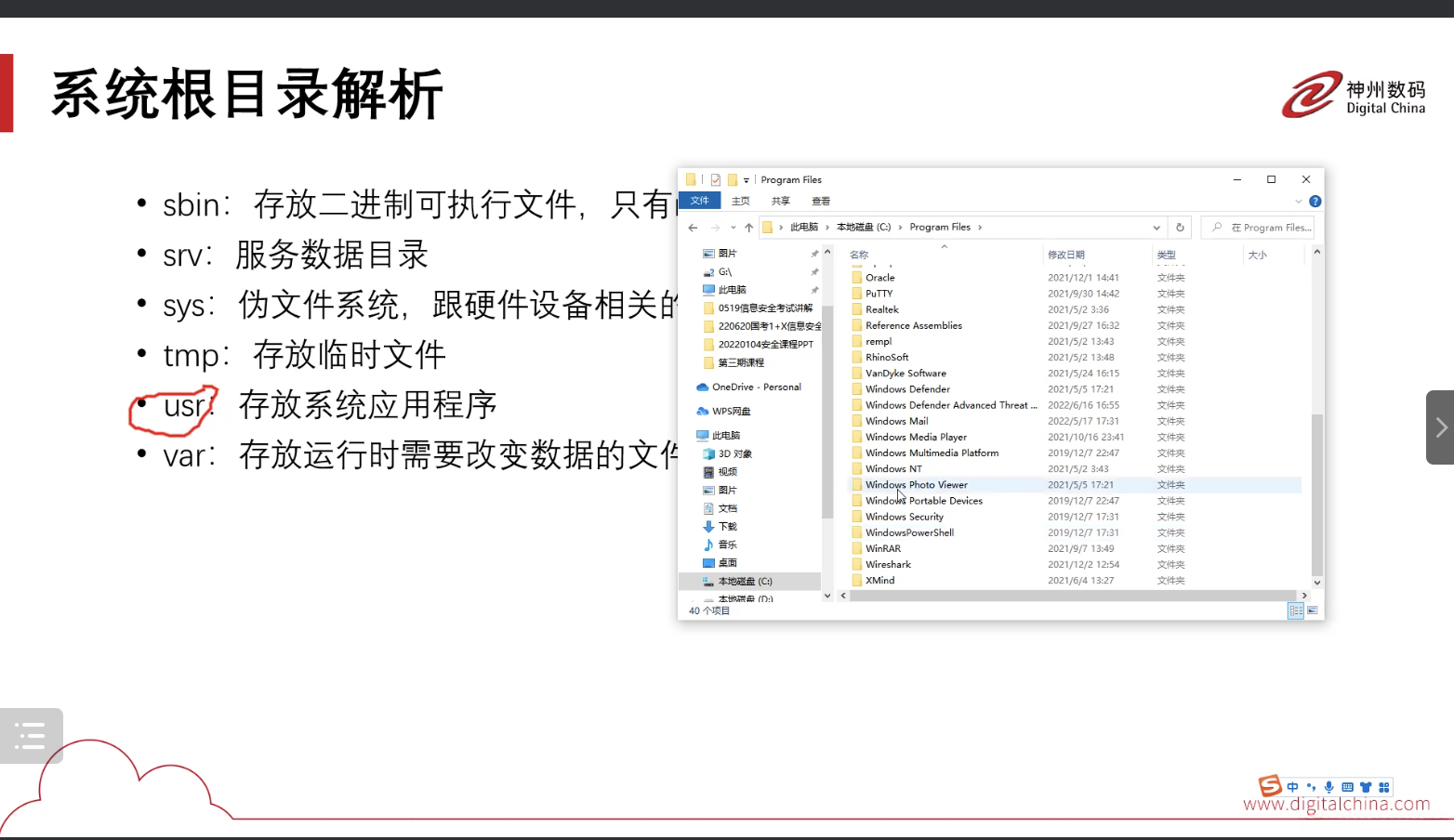Select the PuTTY folder
The width and height of the screenshot is (1454, 840).
(x=879, y=294)
